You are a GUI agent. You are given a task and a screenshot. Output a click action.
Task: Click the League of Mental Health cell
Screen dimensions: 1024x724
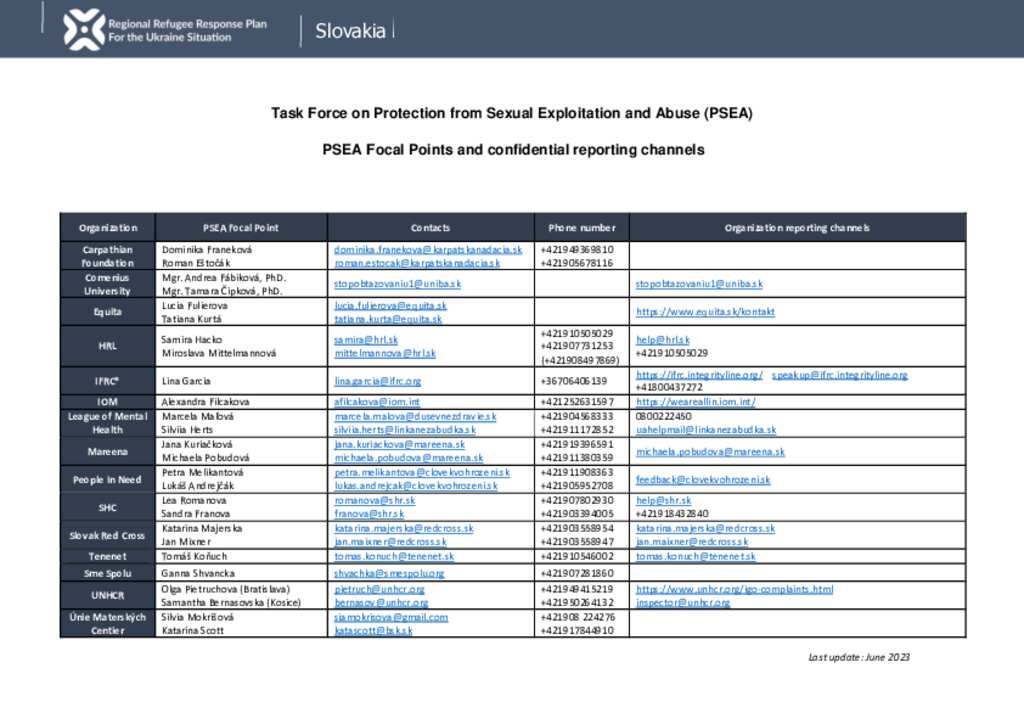108,423
